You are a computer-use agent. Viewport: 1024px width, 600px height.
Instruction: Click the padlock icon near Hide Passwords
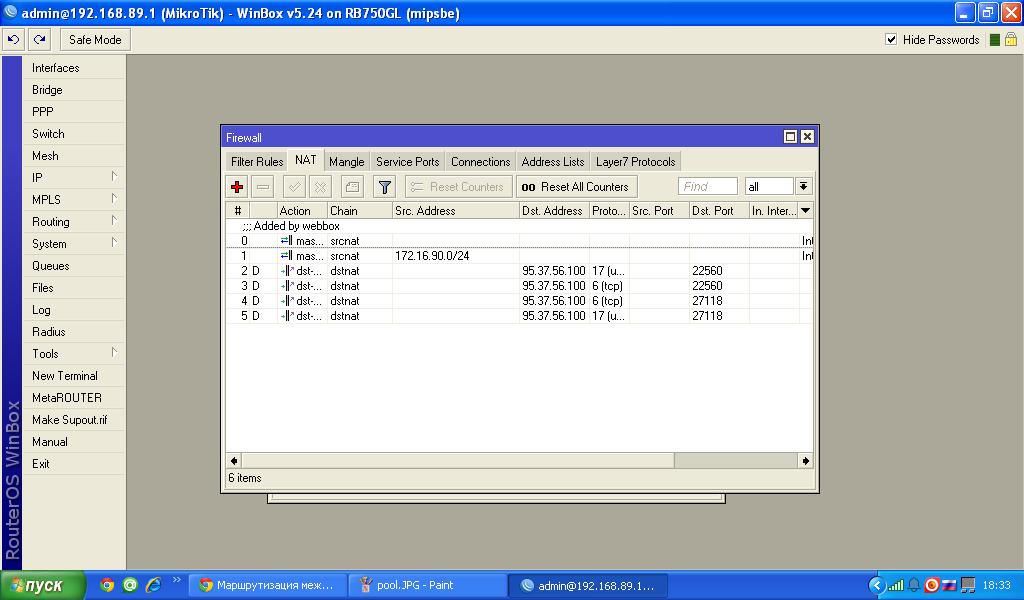pos(1010,39)
